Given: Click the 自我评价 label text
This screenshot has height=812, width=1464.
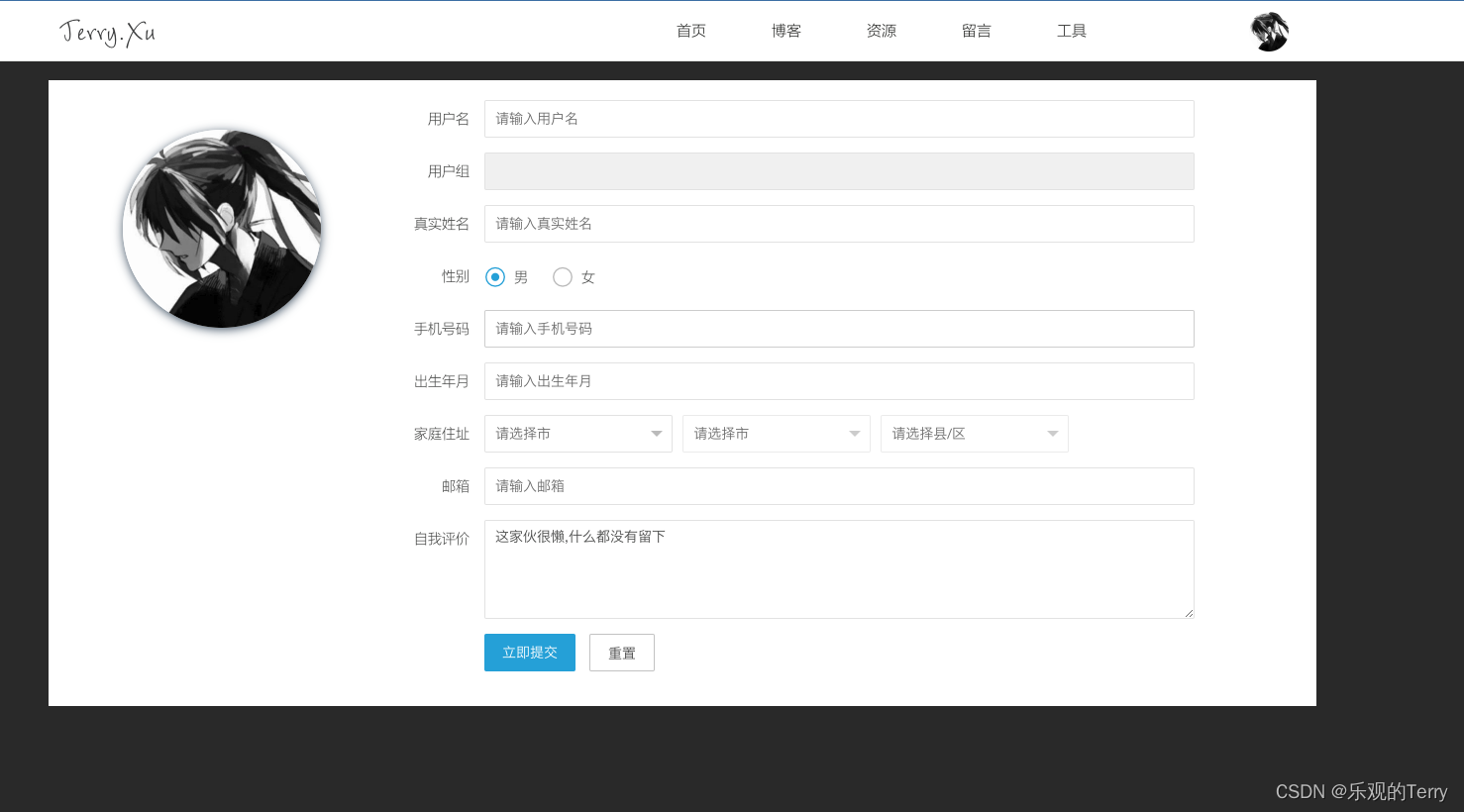Looking at the screenshot, I should (x=442, y=539).
